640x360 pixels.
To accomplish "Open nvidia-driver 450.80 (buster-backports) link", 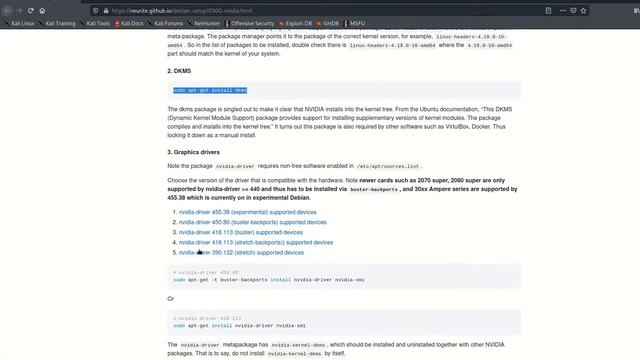I will (x=253, y=222).
